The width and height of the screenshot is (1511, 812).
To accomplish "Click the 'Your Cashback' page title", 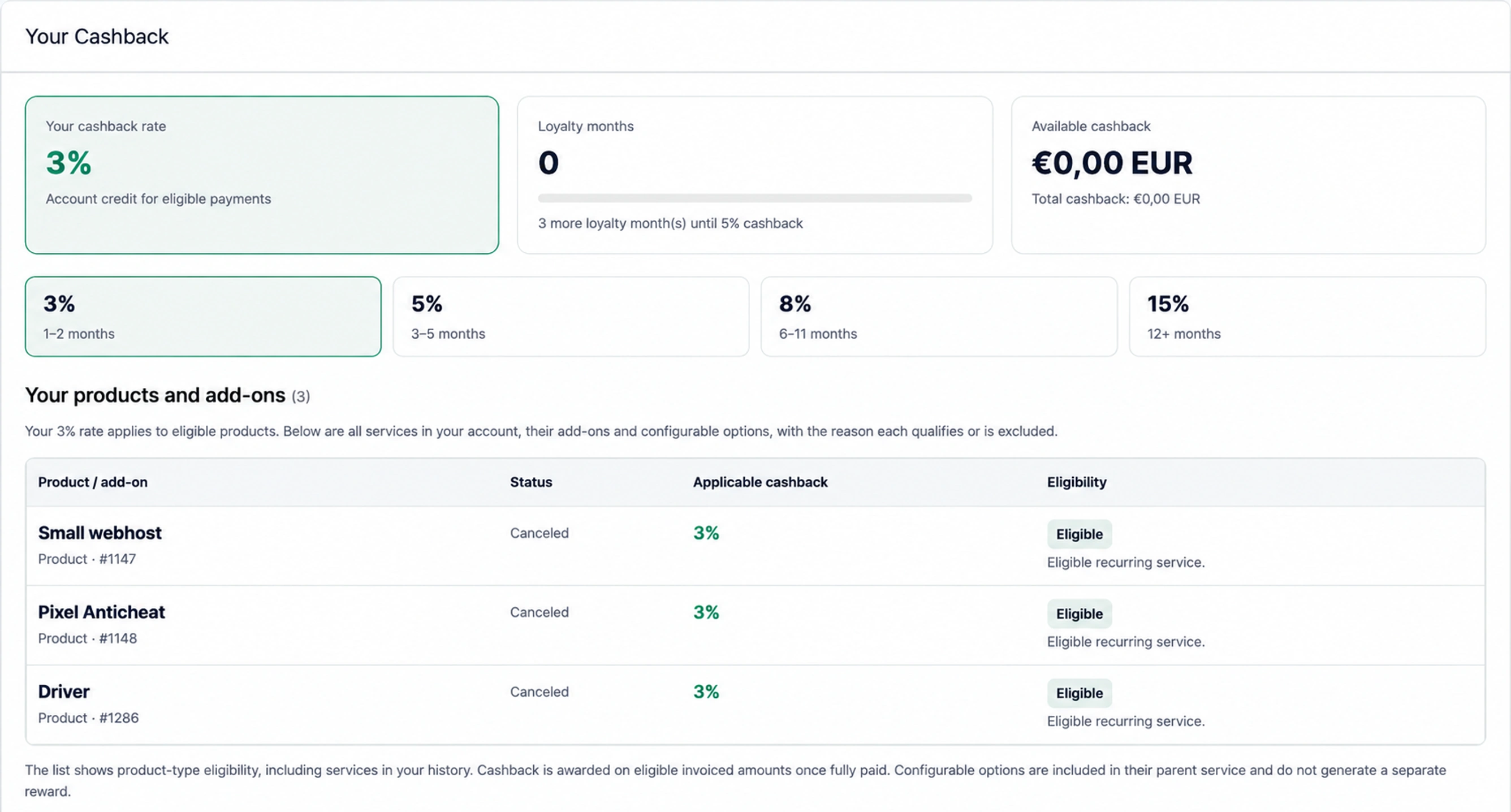I will point(97,36).
